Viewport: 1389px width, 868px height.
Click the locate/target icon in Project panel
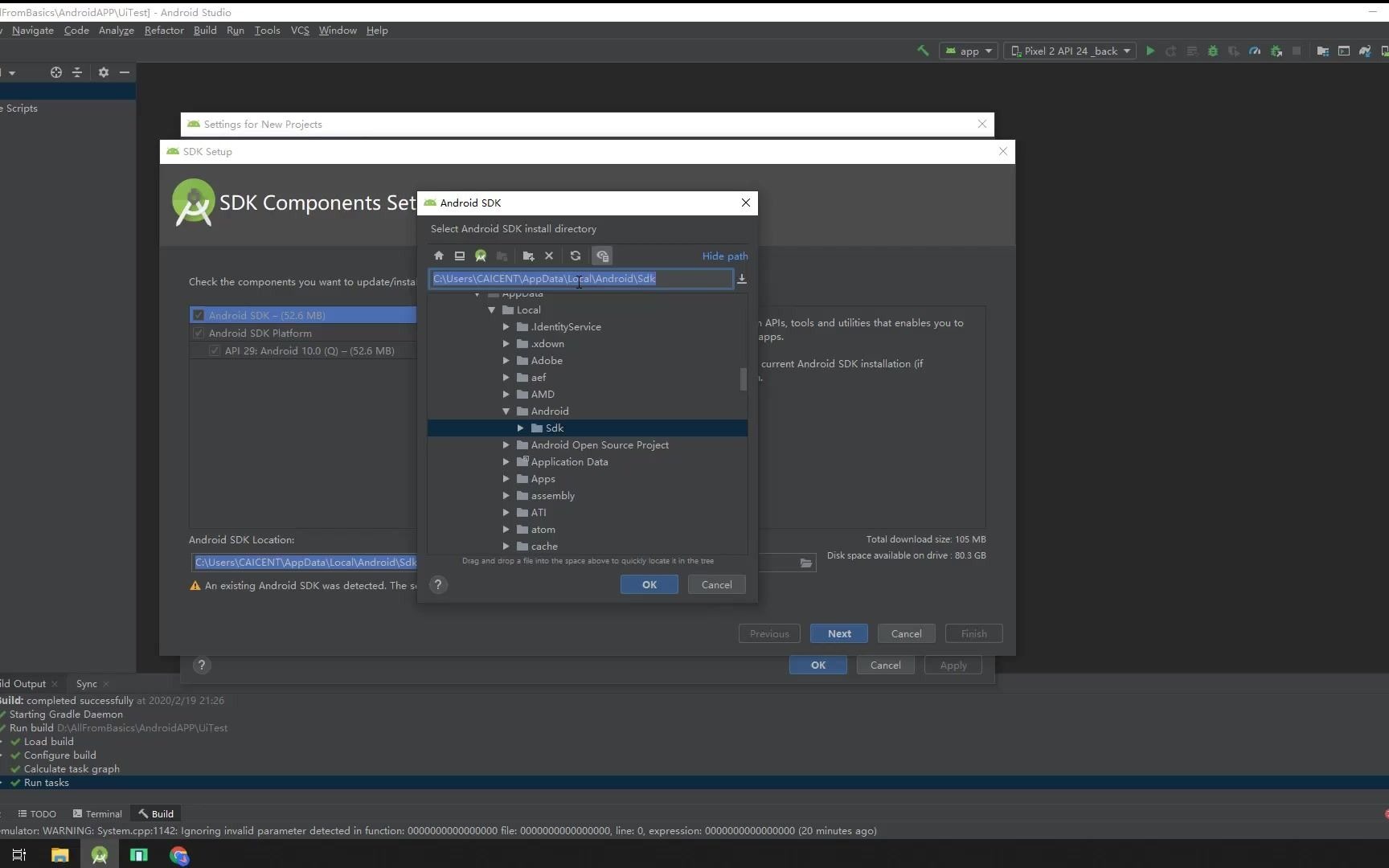click(56, 72)
